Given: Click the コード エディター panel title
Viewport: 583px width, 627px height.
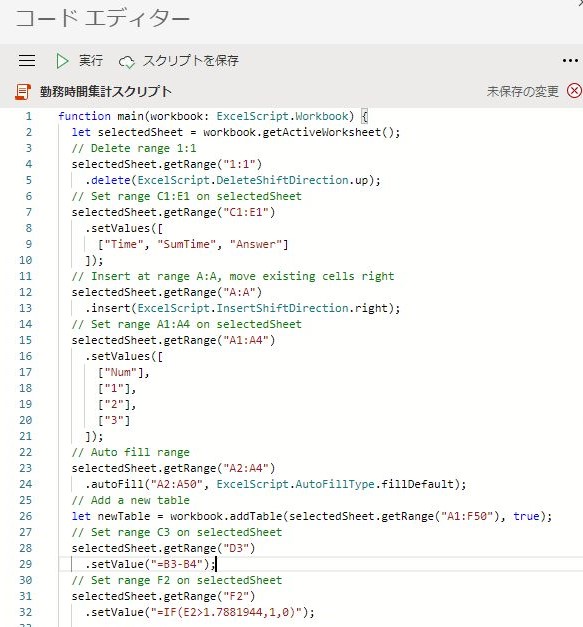Looking at the screenshot, I should click(x=102, y=19).
